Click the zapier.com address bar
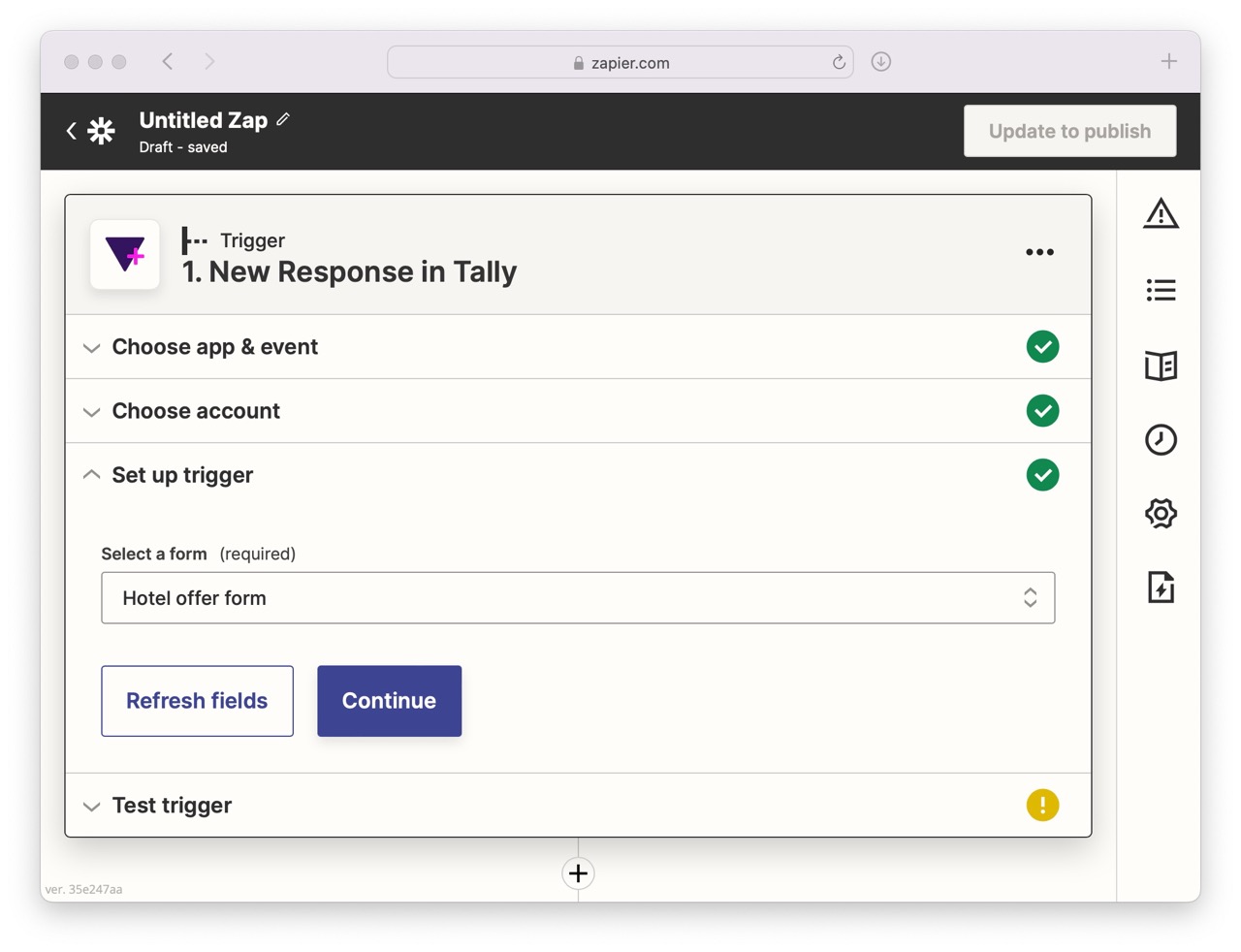Viewport: 1241px width, 952px height. [x=620, y=62]
